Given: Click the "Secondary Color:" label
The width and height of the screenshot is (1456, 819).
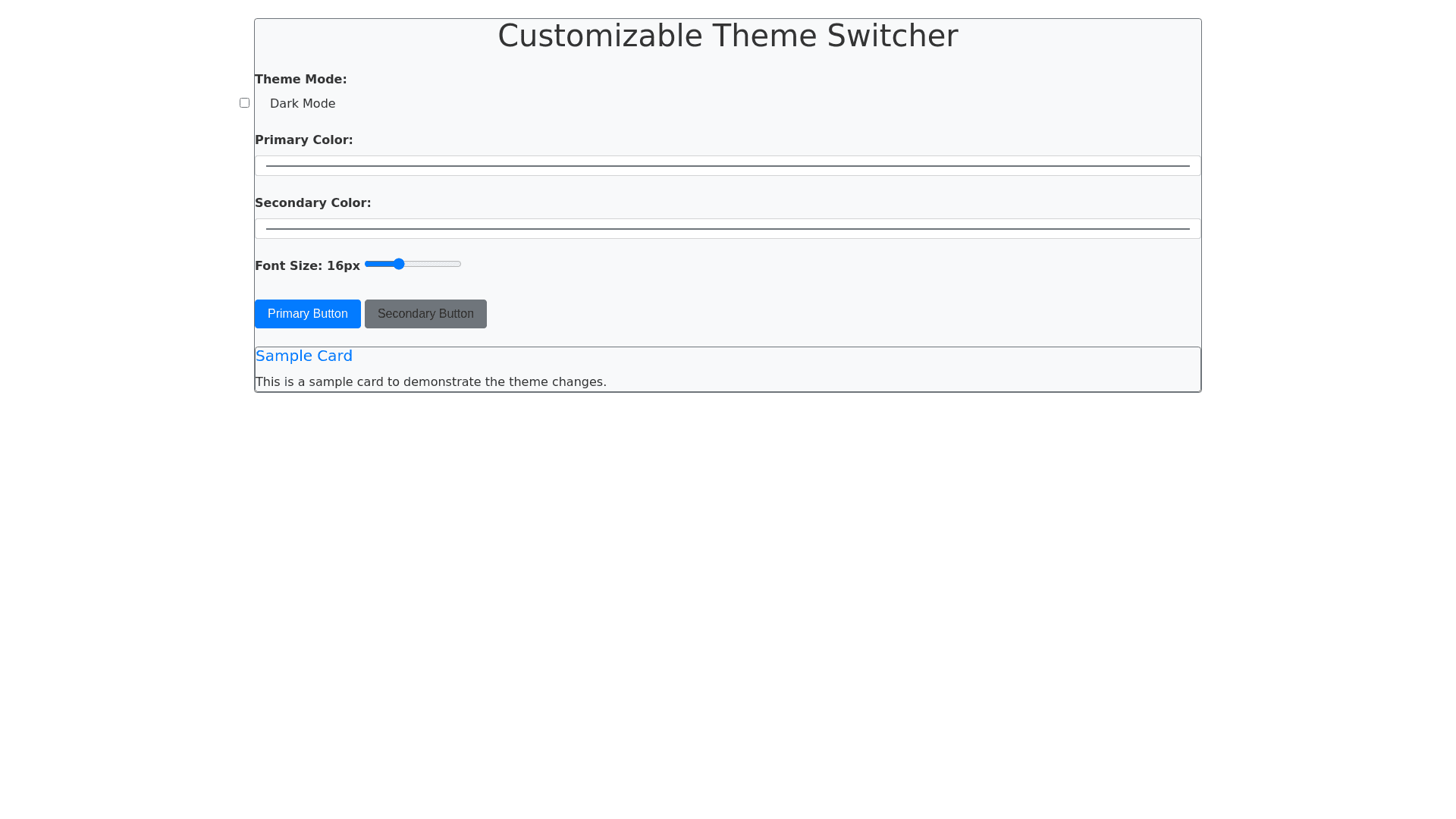Looking at the screenshot, I should 312,203.
